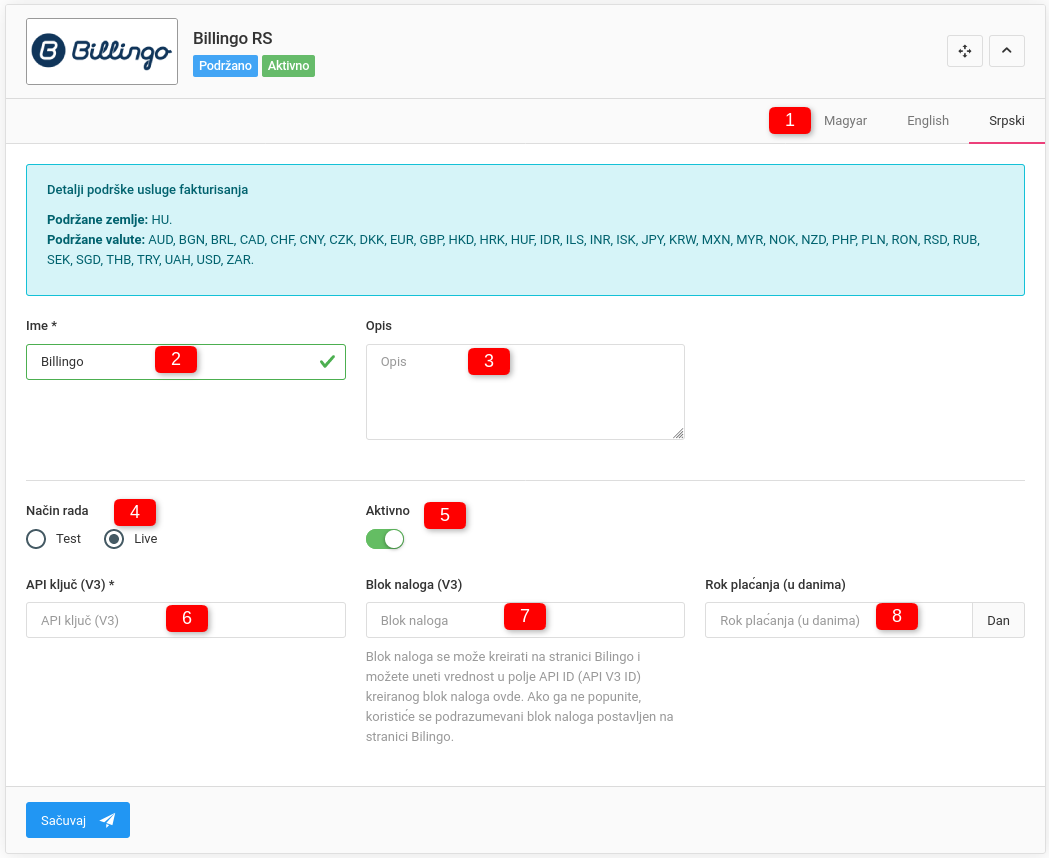Select the Test mode radio button
The width and height of the screenshot is (1049, 858).
37,539
